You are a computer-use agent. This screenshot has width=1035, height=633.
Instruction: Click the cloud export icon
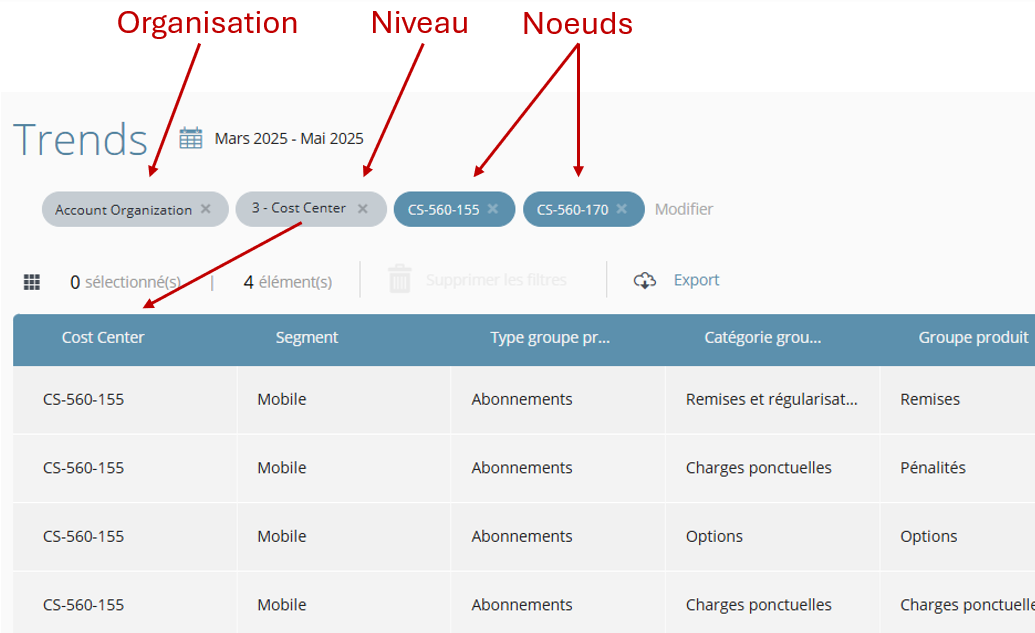pos(645,280)
